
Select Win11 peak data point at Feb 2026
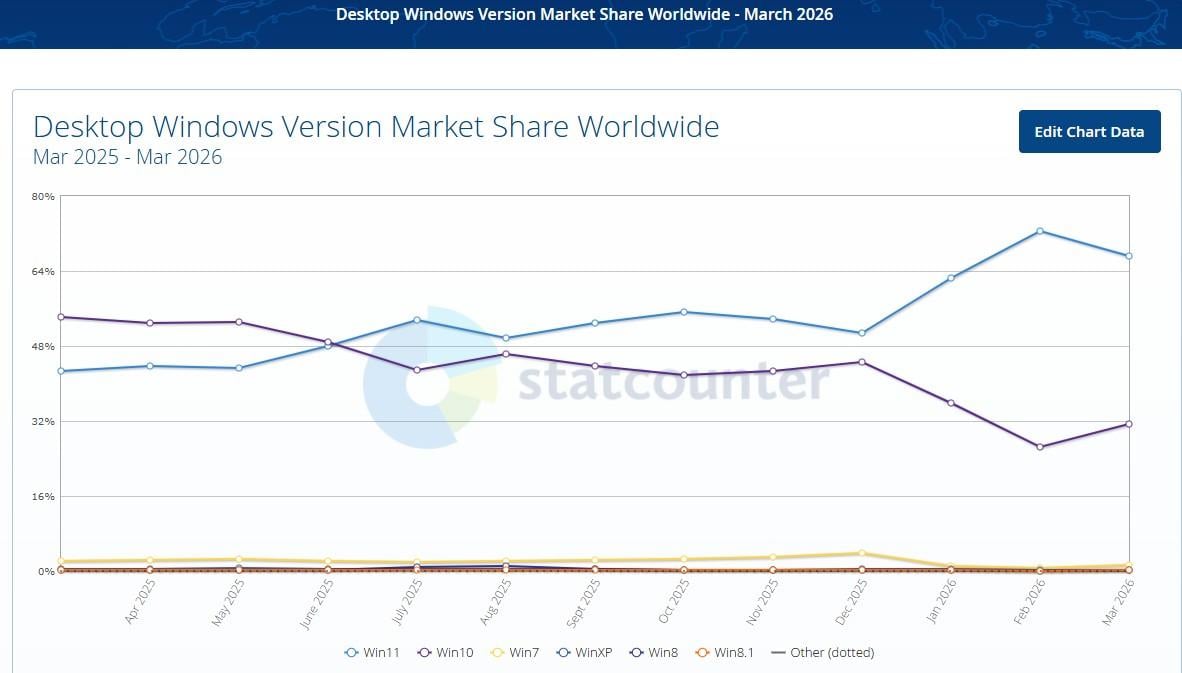coord(1040,231)
